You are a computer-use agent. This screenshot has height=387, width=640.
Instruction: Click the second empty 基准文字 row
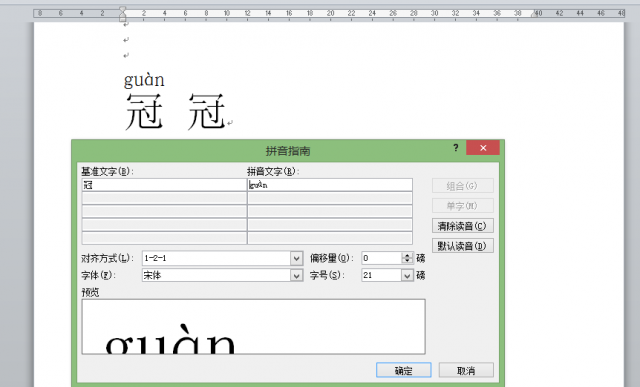tap(164, 211)
